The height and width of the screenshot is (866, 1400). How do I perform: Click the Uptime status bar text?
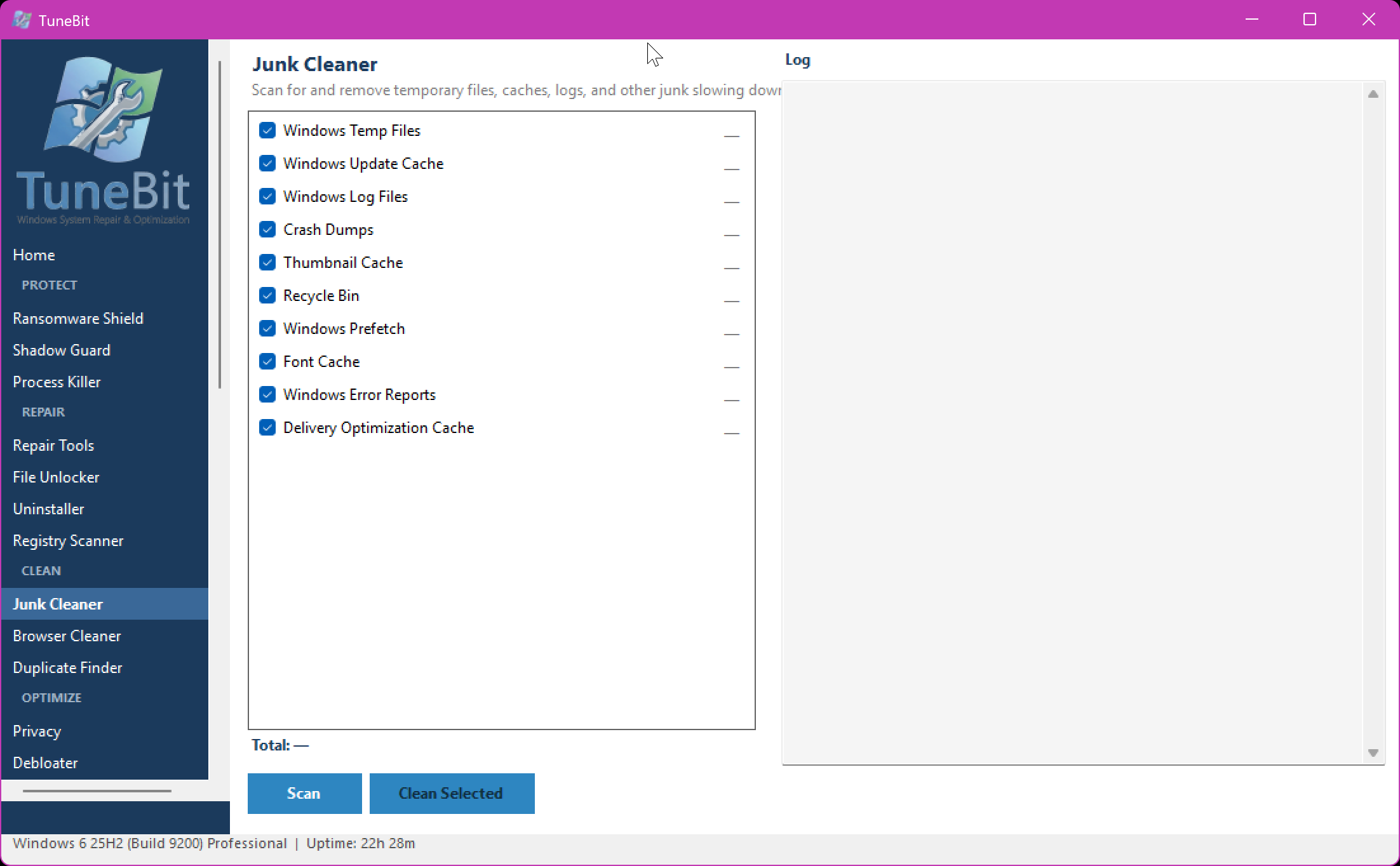pyautogui.click(x=361, y=844)
